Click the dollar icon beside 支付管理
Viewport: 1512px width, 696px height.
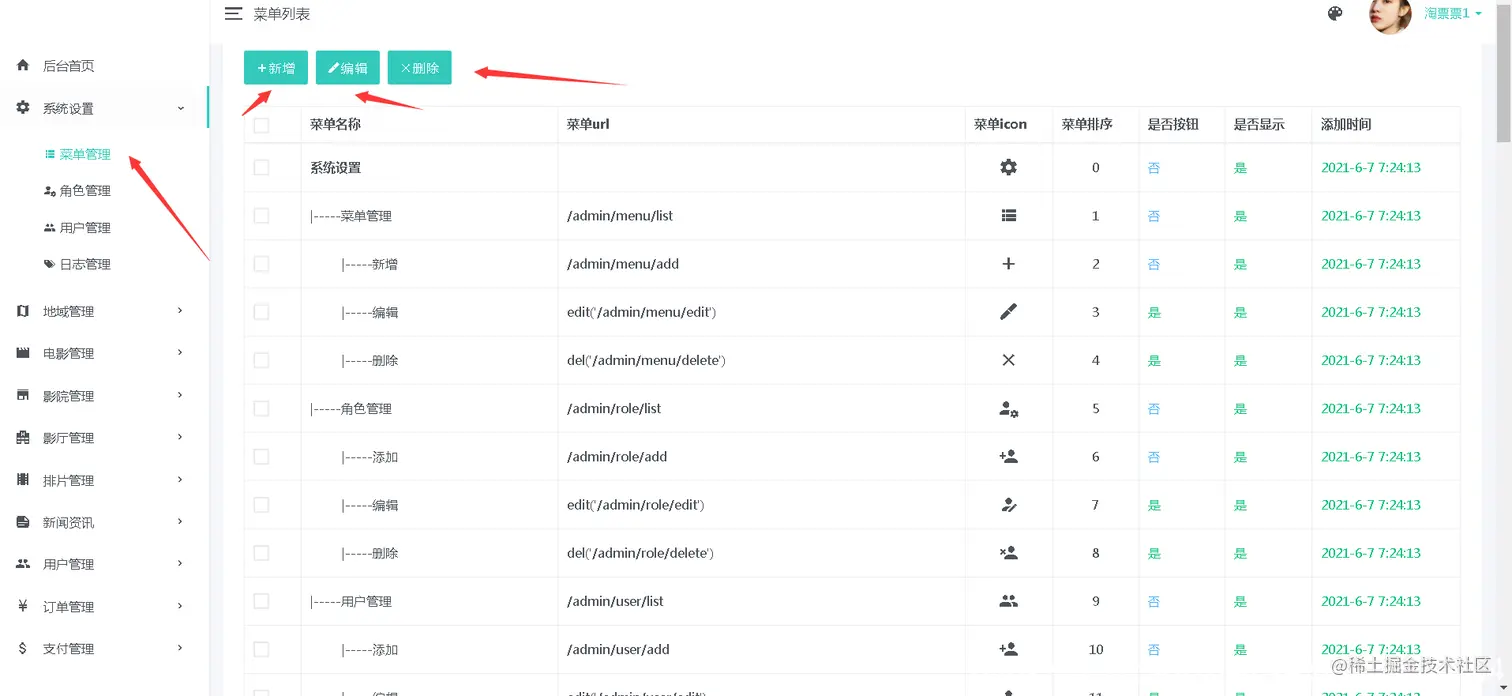tap(23, 648)
